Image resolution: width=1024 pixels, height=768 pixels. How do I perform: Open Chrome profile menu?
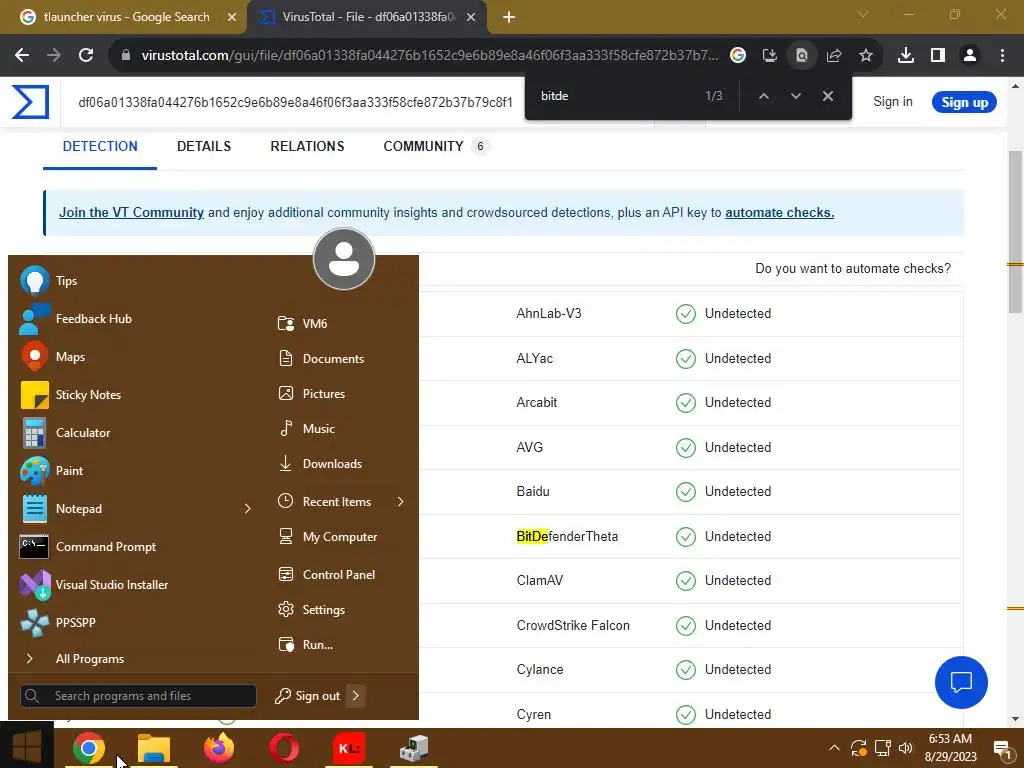970,56
